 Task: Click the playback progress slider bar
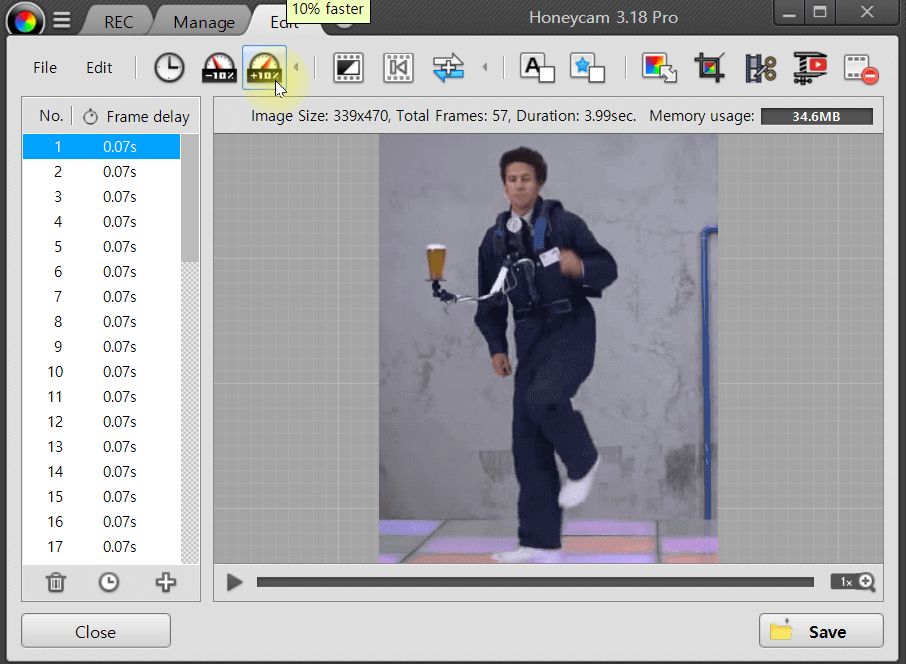(x=534, y=582)
